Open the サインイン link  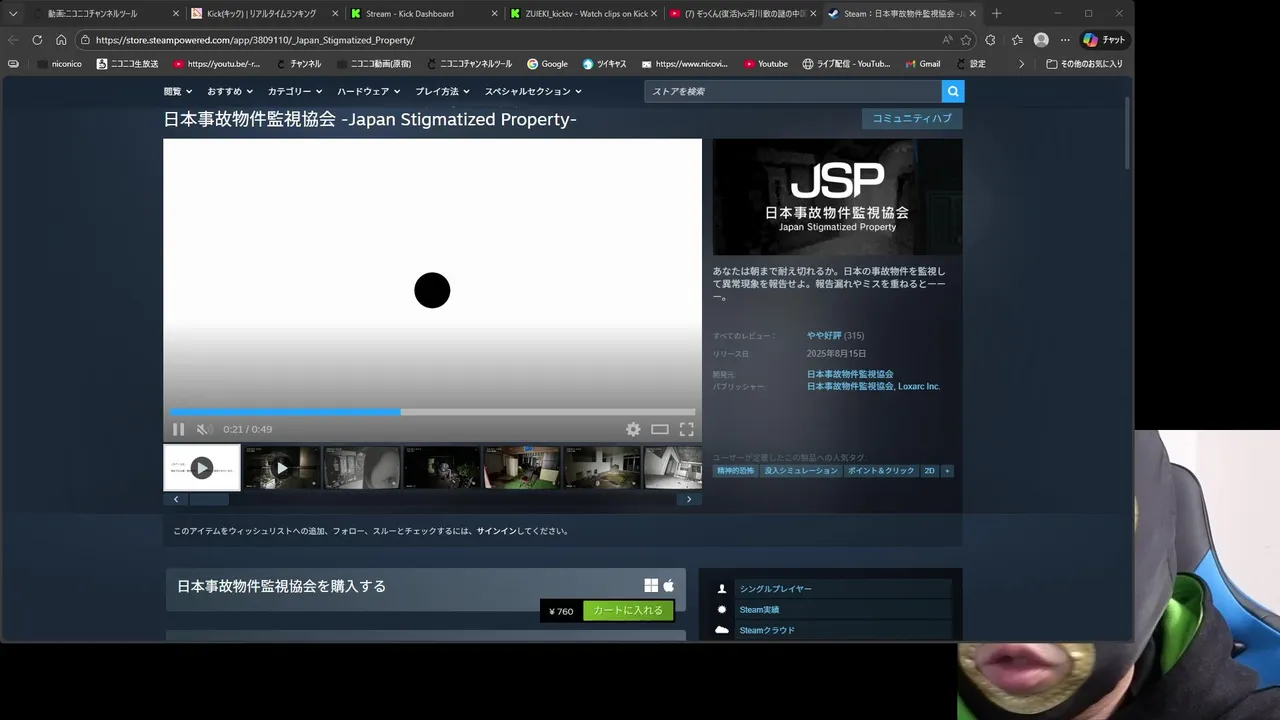pyautogui.click(x=497, y=531)
